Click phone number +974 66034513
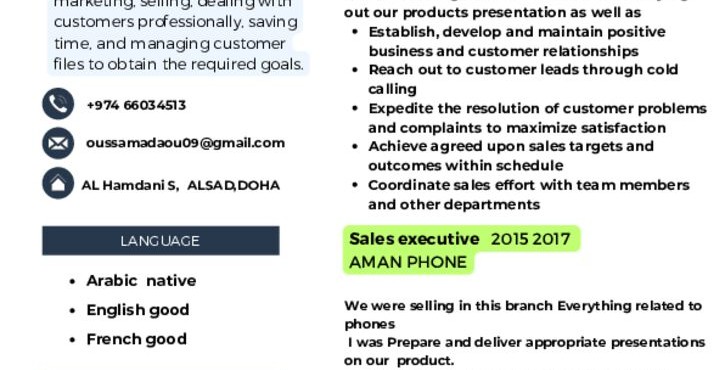Image resolution: width=725 pixels, height=370 pixels. pyautogui.click(x=136, y=105)
